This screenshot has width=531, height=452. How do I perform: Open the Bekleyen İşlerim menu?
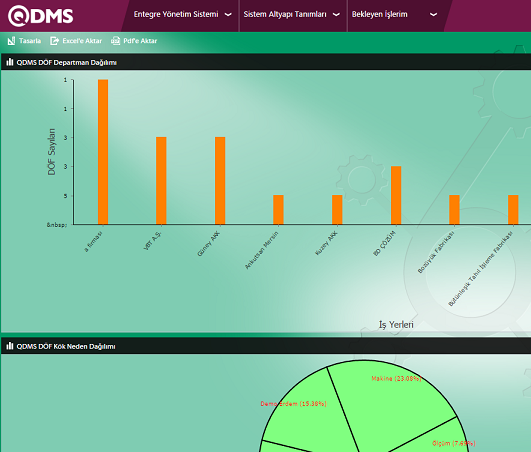379,14
